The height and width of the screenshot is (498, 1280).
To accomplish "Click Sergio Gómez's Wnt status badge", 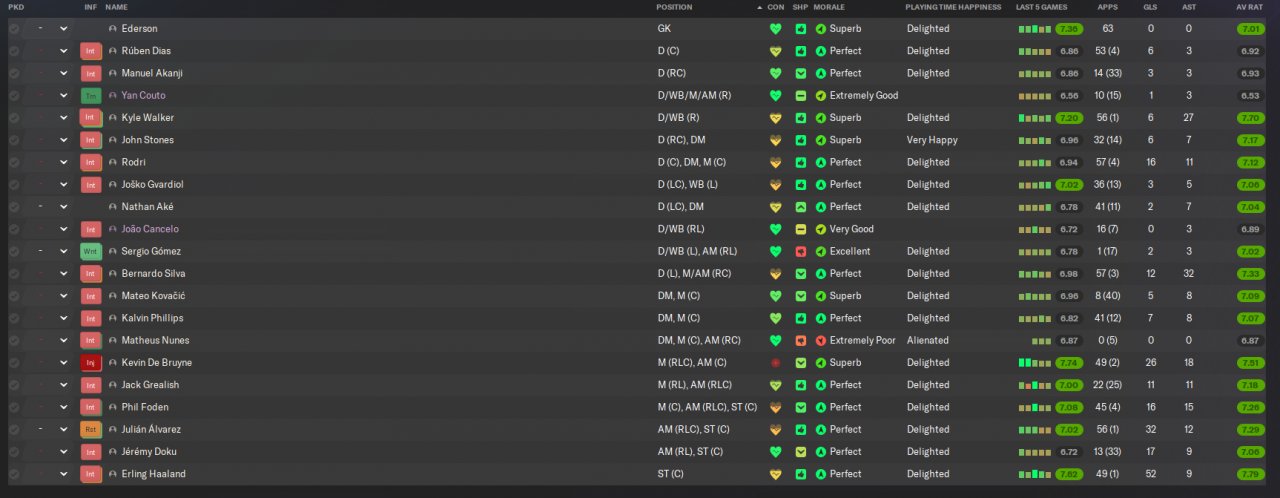I will pos(91,251).
